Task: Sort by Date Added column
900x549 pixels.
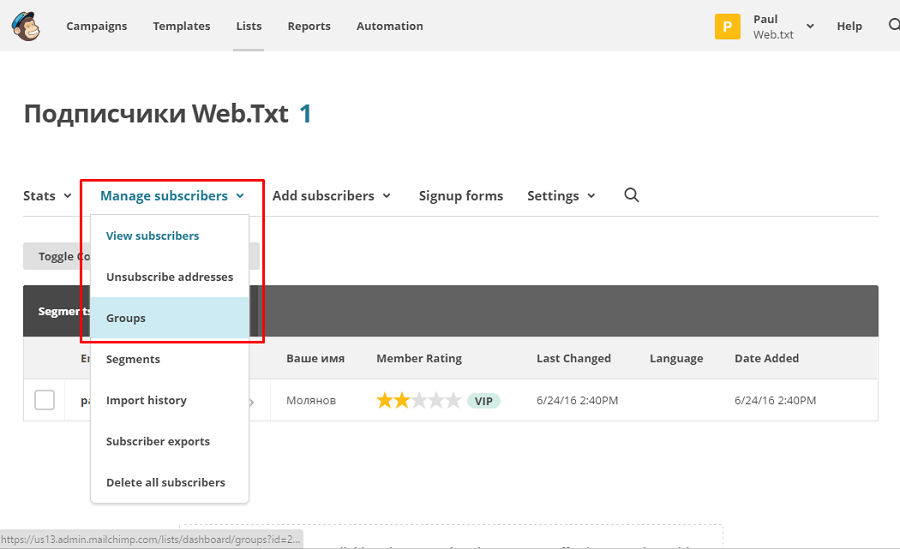Action: pos(766,358)
